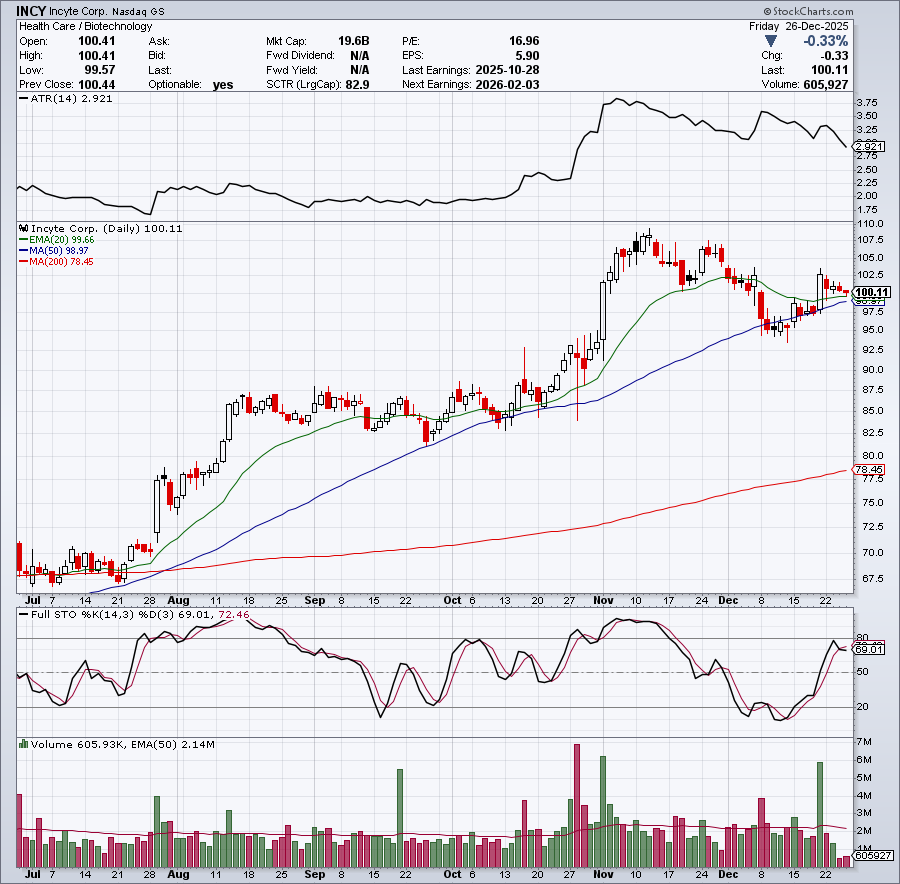Click the 7M volume axis label
The image size is (900, 884).
click(x=865, y=742)
